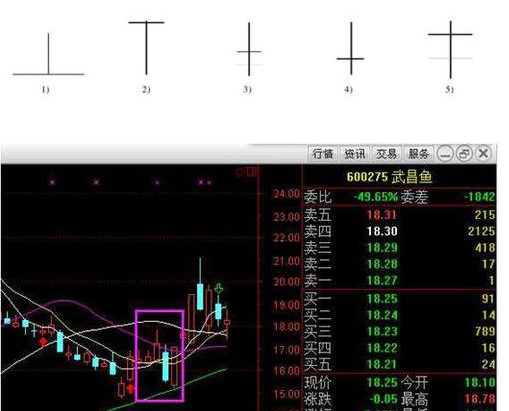Click the 24.00 price axis label
This screenshot has width=509, height=411.
tap(287, 194)
